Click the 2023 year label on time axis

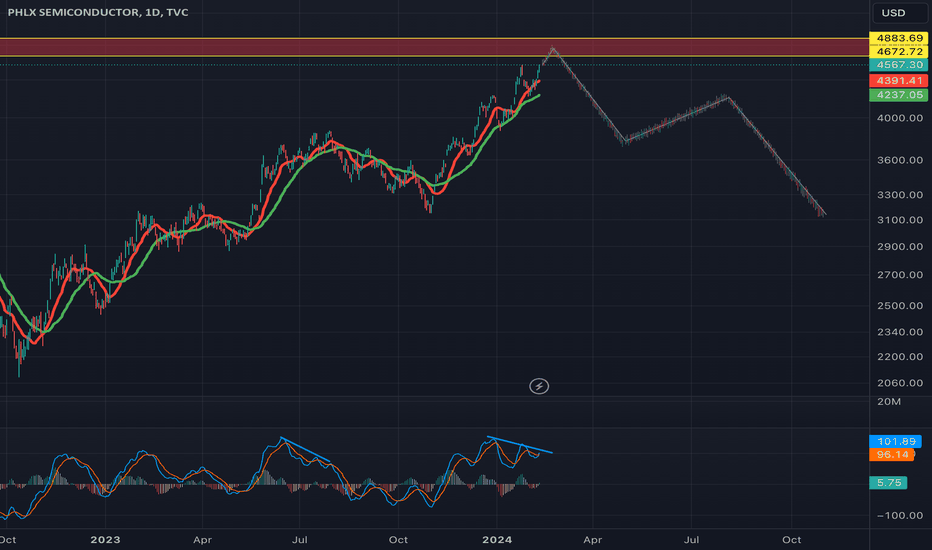coord(105,540)
